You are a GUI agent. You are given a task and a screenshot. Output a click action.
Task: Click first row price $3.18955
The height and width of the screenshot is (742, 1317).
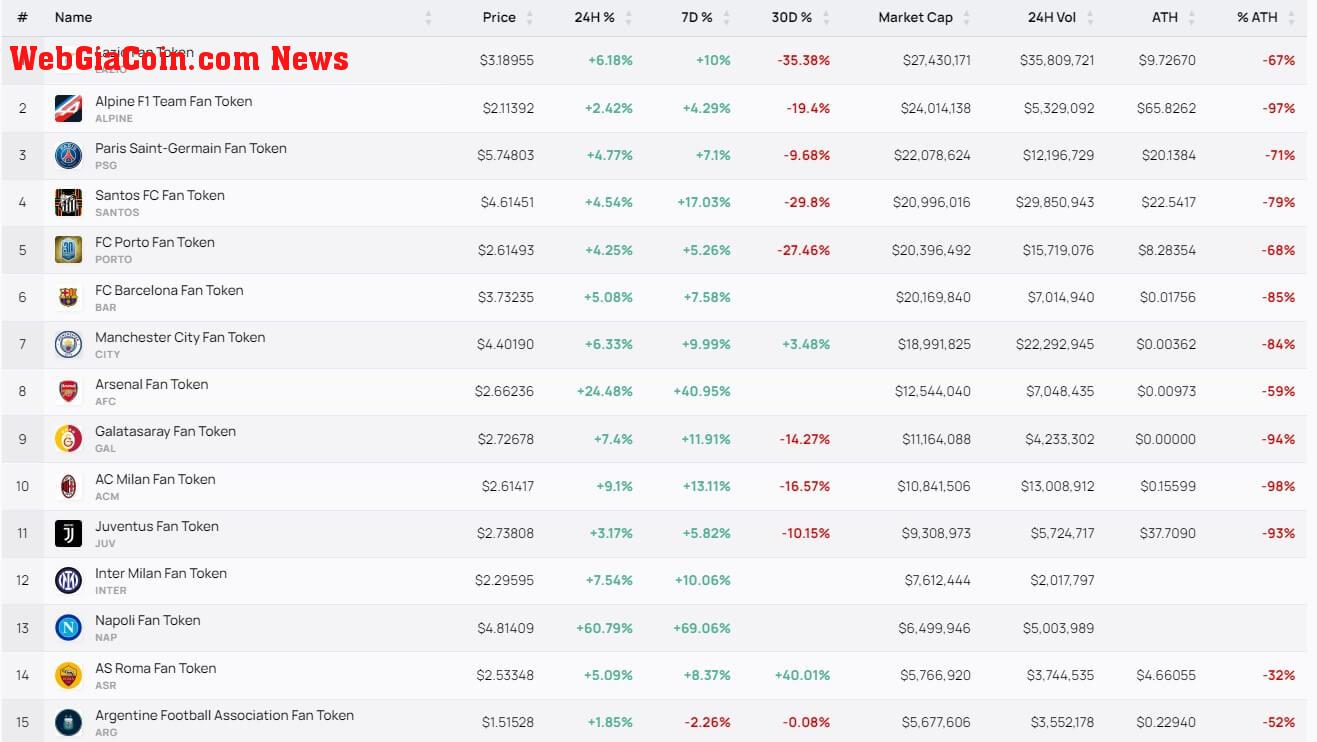click(x=507, y=60)
